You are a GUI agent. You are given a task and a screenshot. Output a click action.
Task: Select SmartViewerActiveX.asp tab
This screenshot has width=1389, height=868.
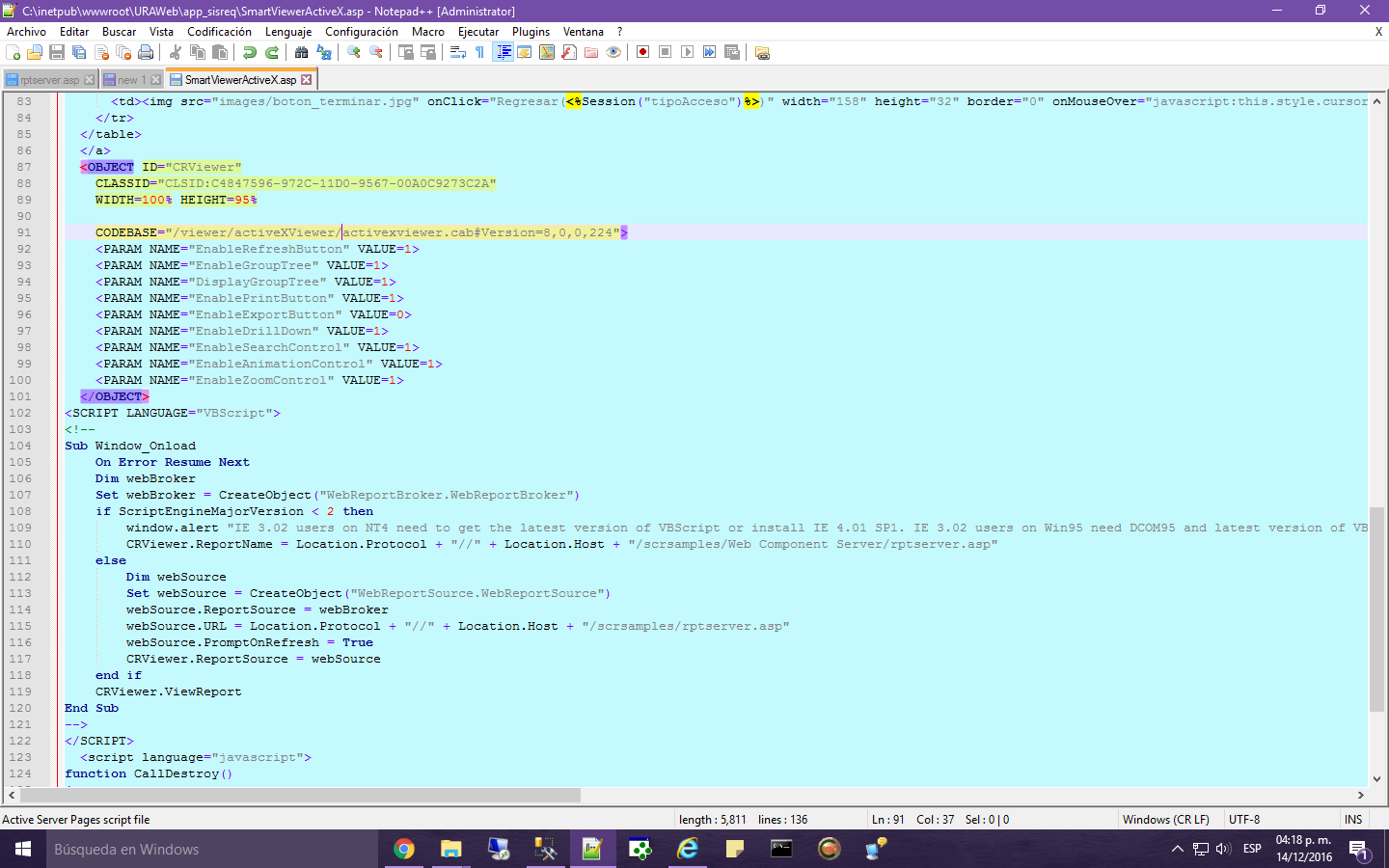[x=241, y=80]
